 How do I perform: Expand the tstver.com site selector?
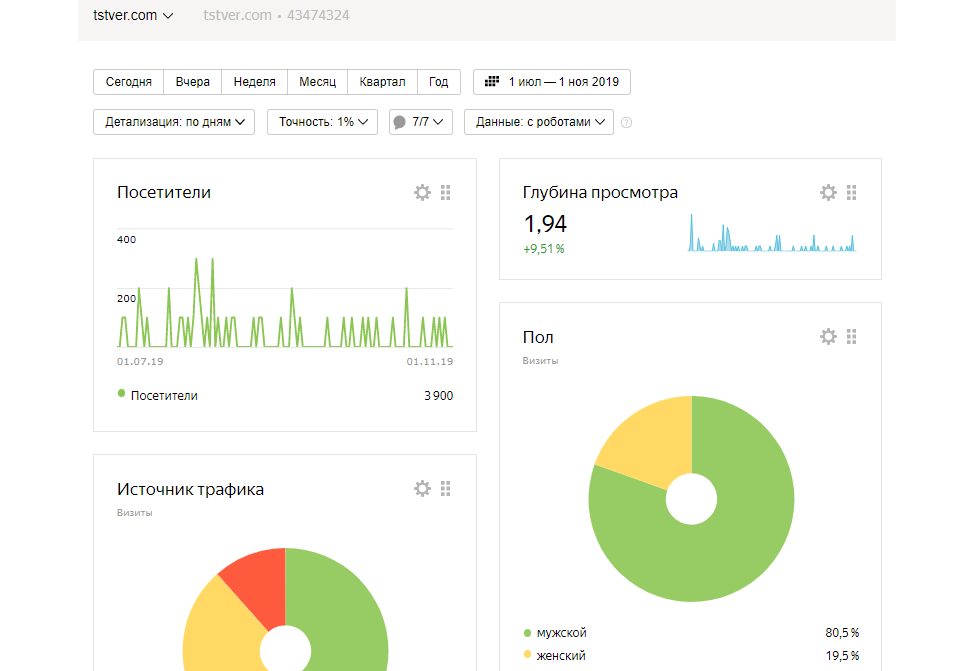pos(133,15)
